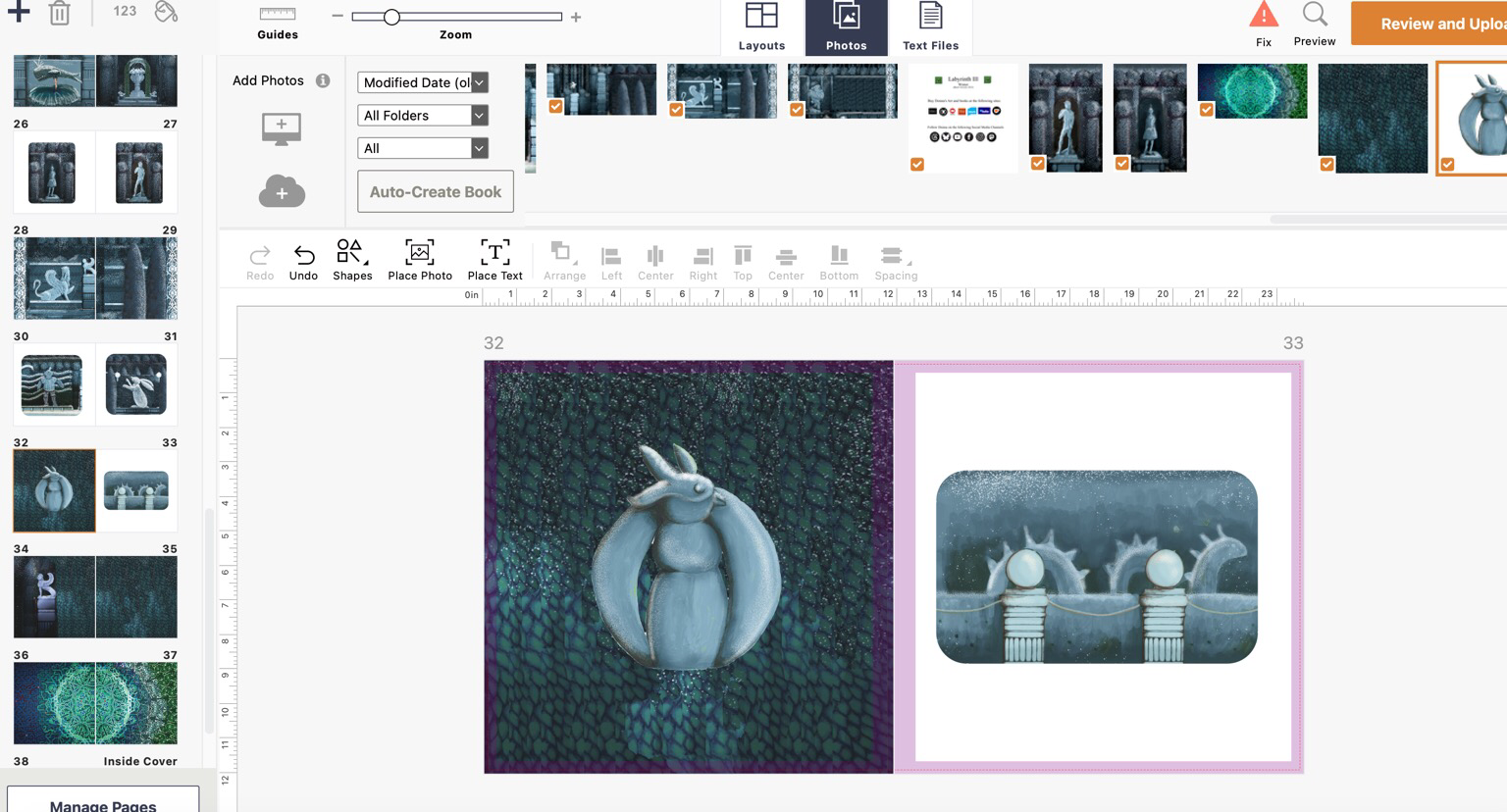Open the Fix warning icon
This screenshot has height=812, width=1507.
pos(1264,15)
